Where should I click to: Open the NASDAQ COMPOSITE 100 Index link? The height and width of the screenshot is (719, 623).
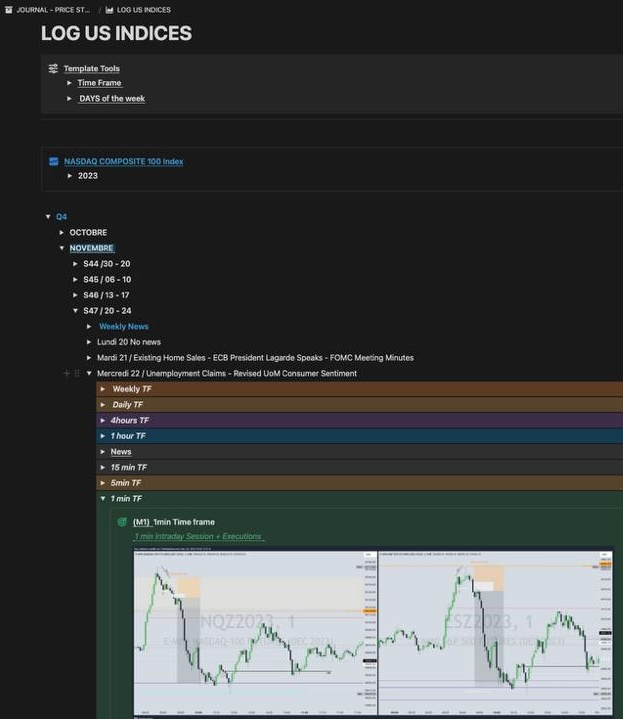(123, 161)
